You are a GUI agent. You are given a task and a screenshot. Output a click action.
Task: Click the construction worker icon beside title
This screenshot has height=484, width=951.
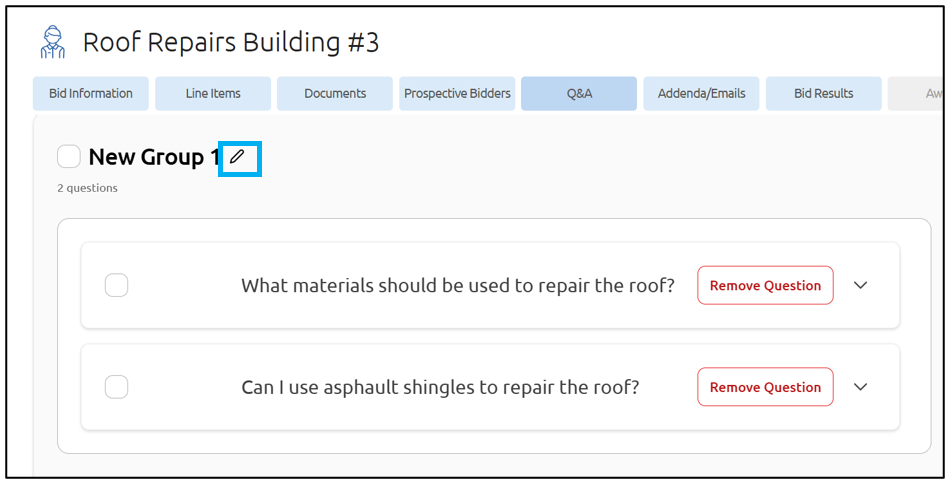pos(51,43)
